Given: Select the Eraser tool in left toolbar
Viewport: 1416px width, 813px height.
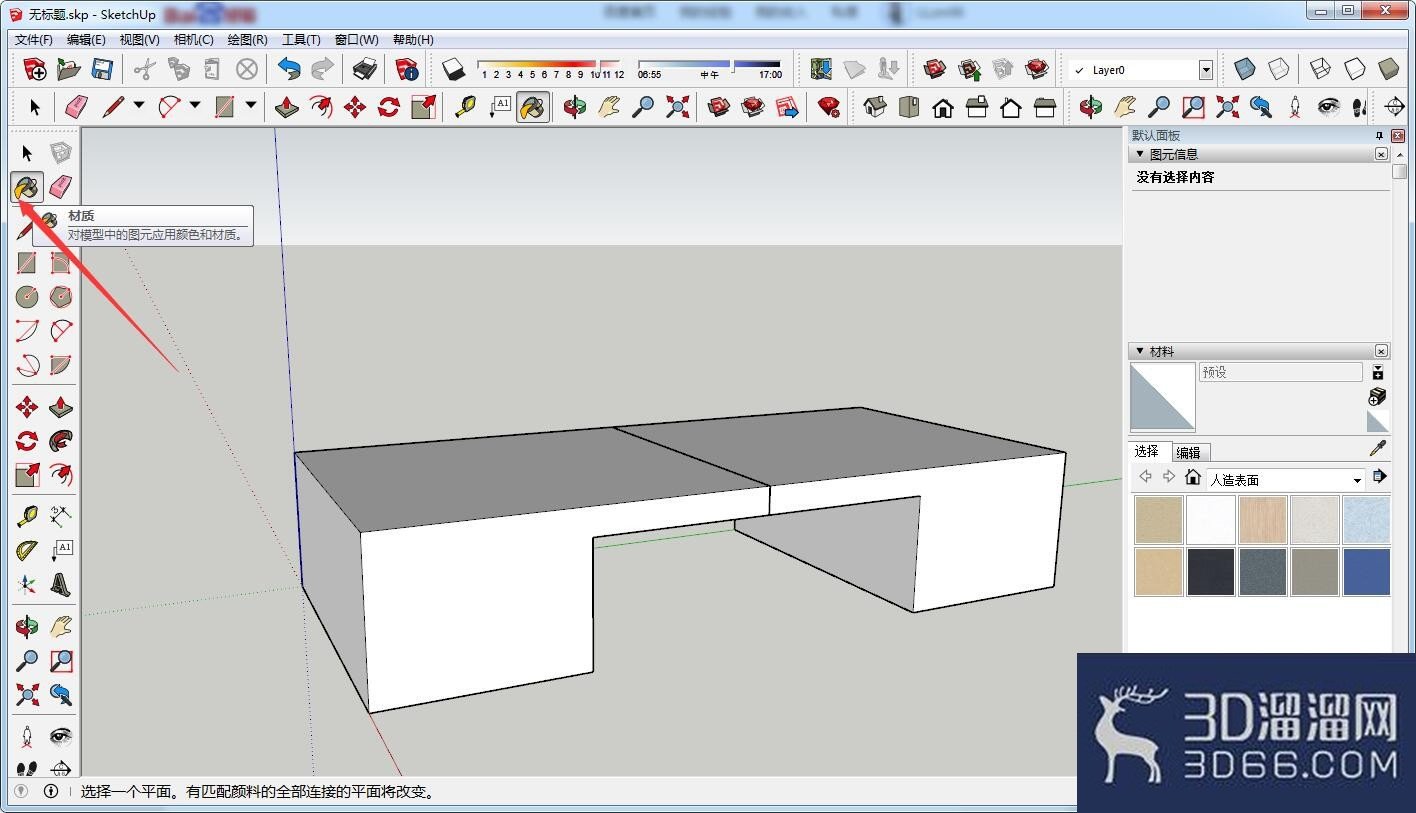Looking at the screenshot, I should pos(61,187).
